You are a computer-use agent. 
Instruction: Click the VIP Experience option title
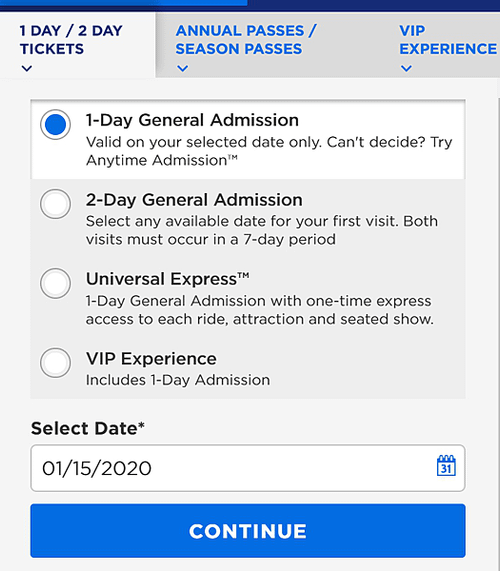[x=151, y=359]
